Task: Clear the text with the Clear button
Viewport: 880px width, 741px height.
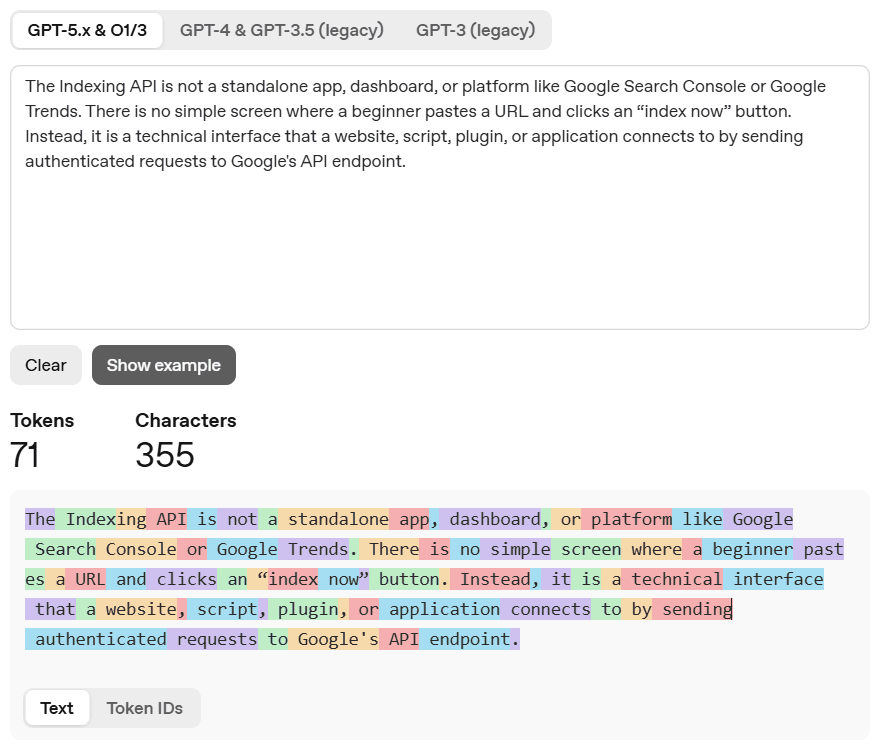Action: pyautogui.click(x=46, y=365)
